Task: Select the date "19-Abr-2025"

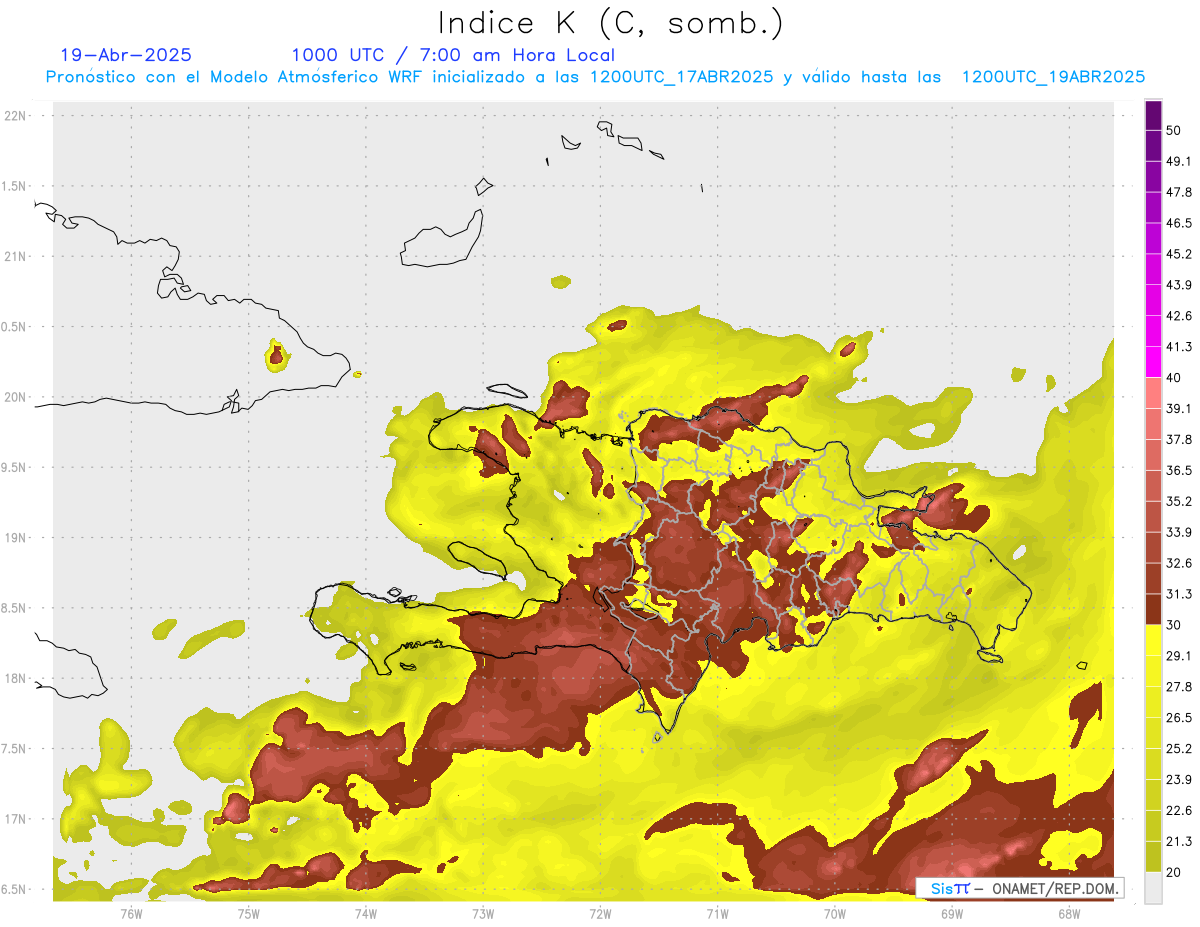Action: 126,55
